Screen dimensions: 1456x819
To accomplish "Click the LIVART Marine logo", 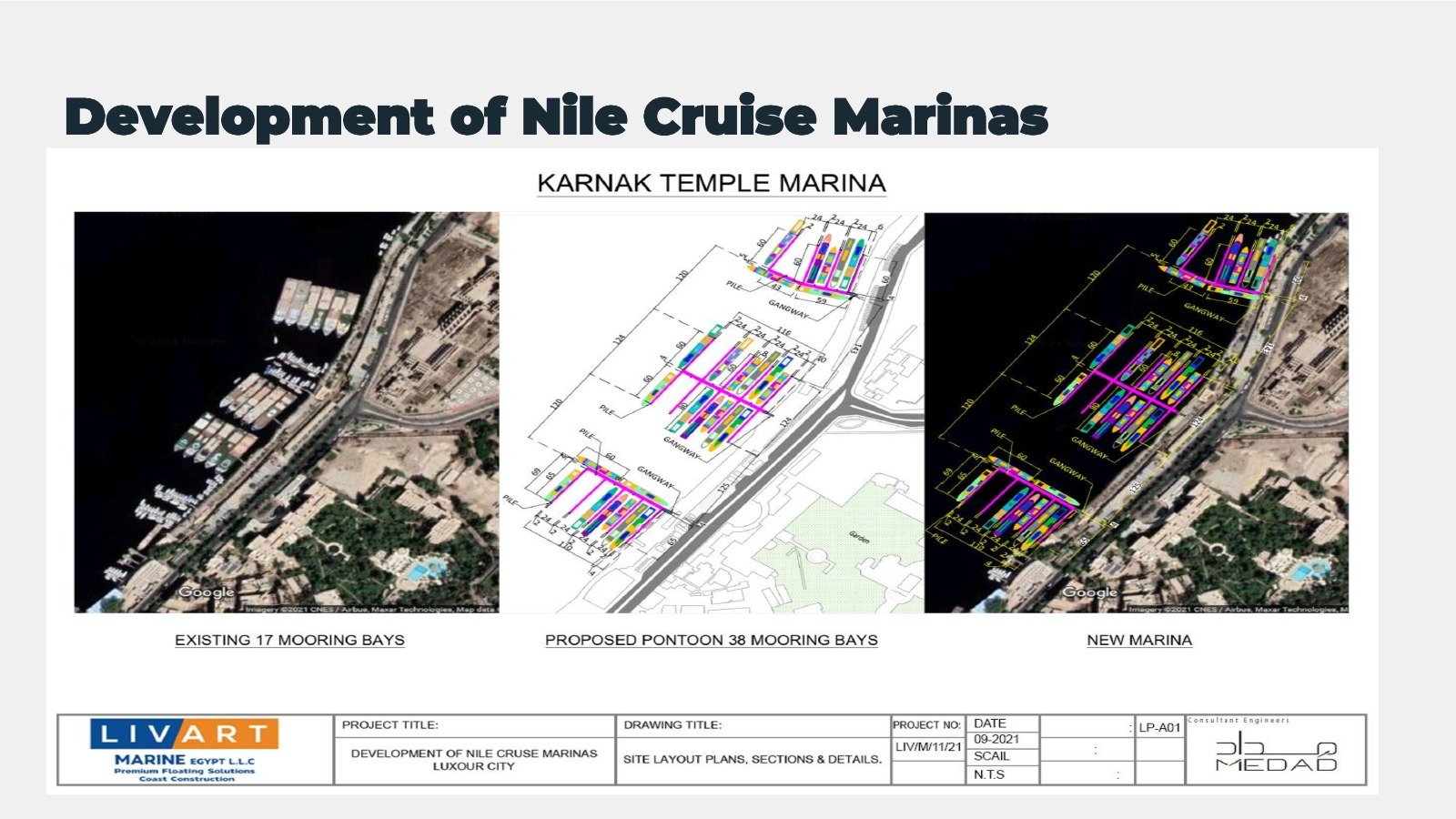I will (185, 751).
